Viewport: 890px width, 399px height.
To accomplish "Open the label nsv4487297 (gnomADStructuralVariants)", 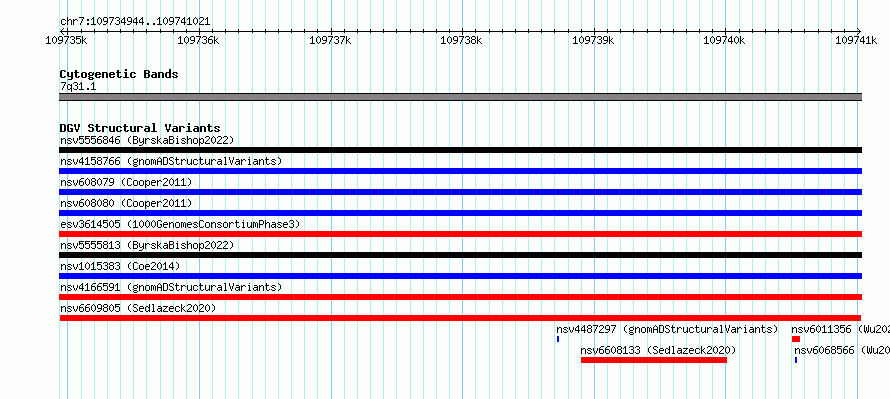I will point(667,329).
